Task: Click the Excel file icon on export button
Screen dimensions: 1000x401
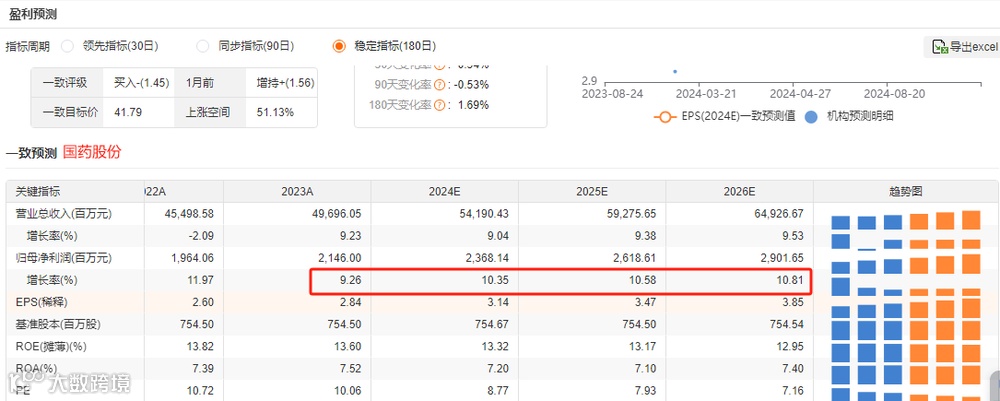Action: [x=939, y=47]
